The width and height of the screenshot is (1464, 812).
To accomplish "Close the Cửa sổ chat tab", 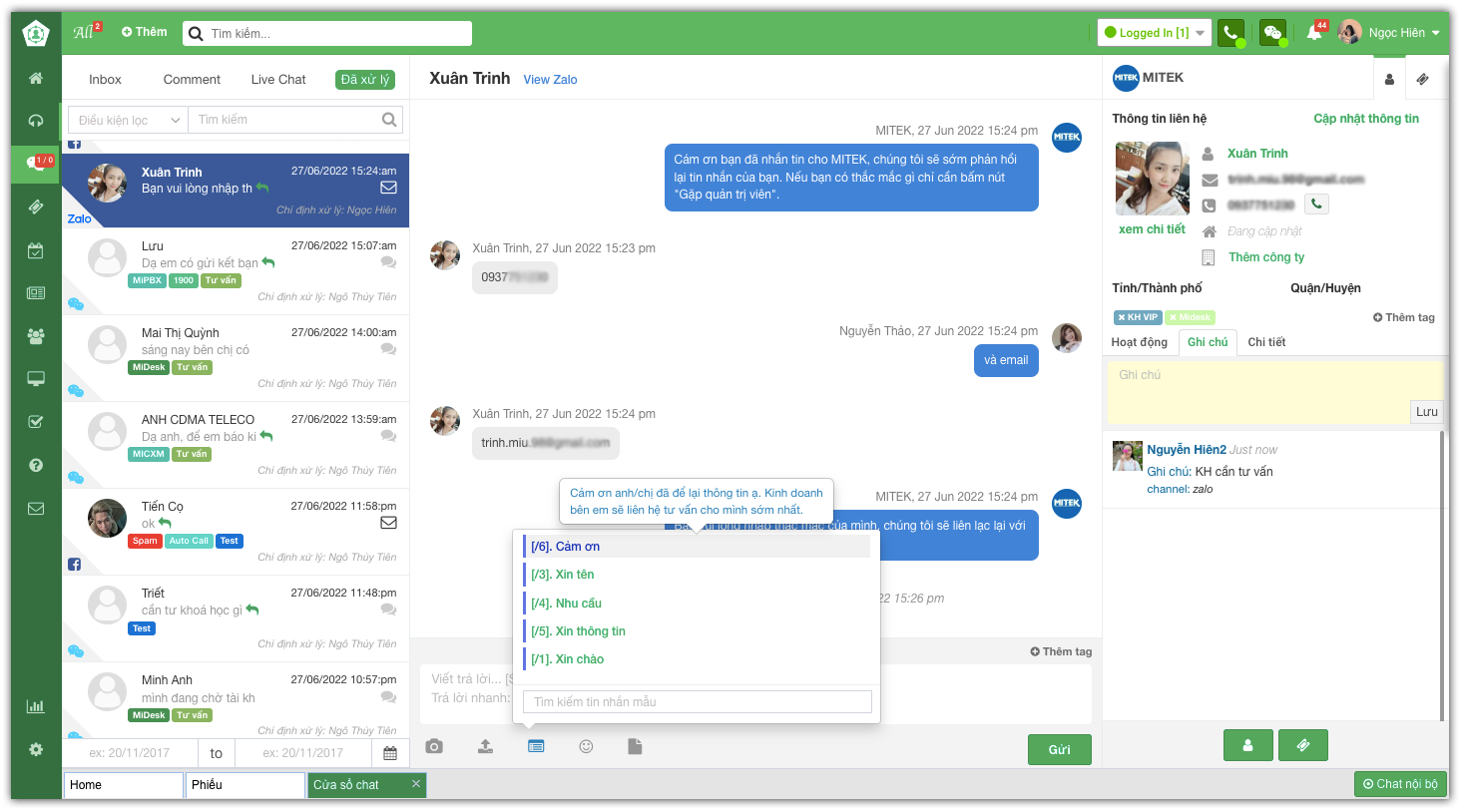I will pos(416,784).
